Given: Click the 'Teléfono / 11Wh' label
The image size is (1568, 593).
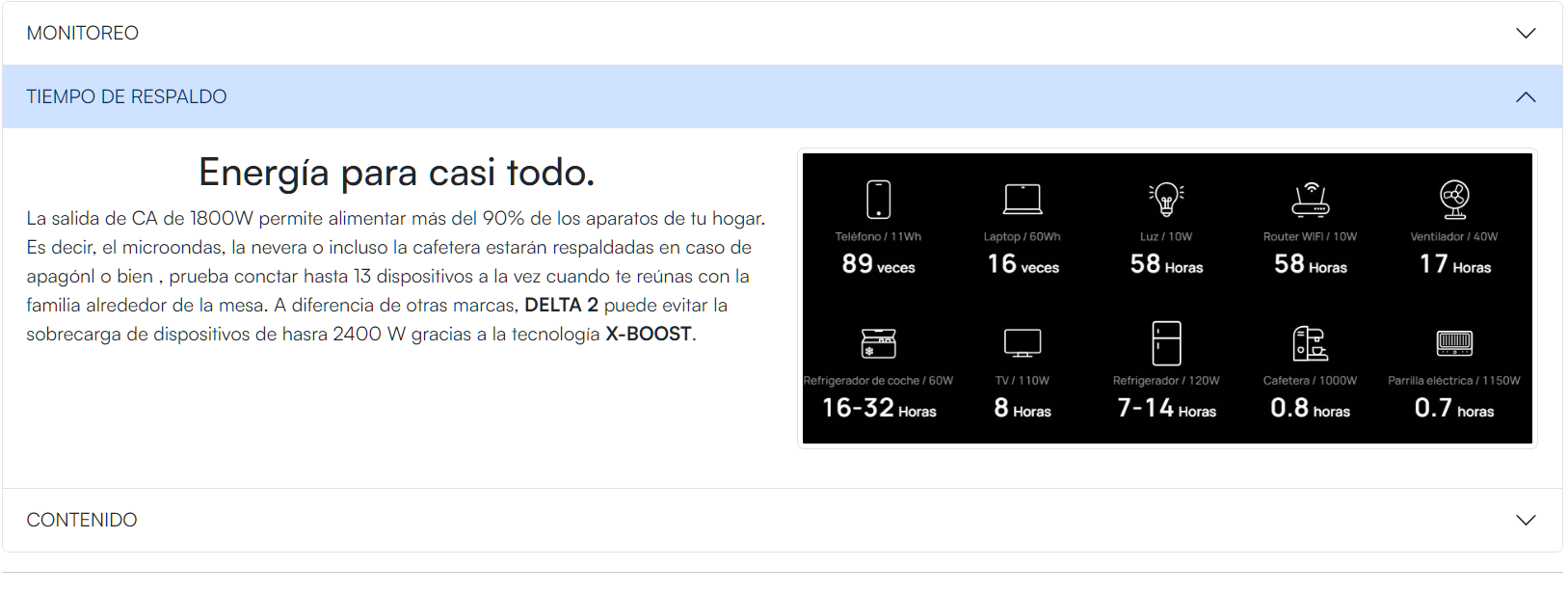Looking at the screenshot, I should point(878,236).
